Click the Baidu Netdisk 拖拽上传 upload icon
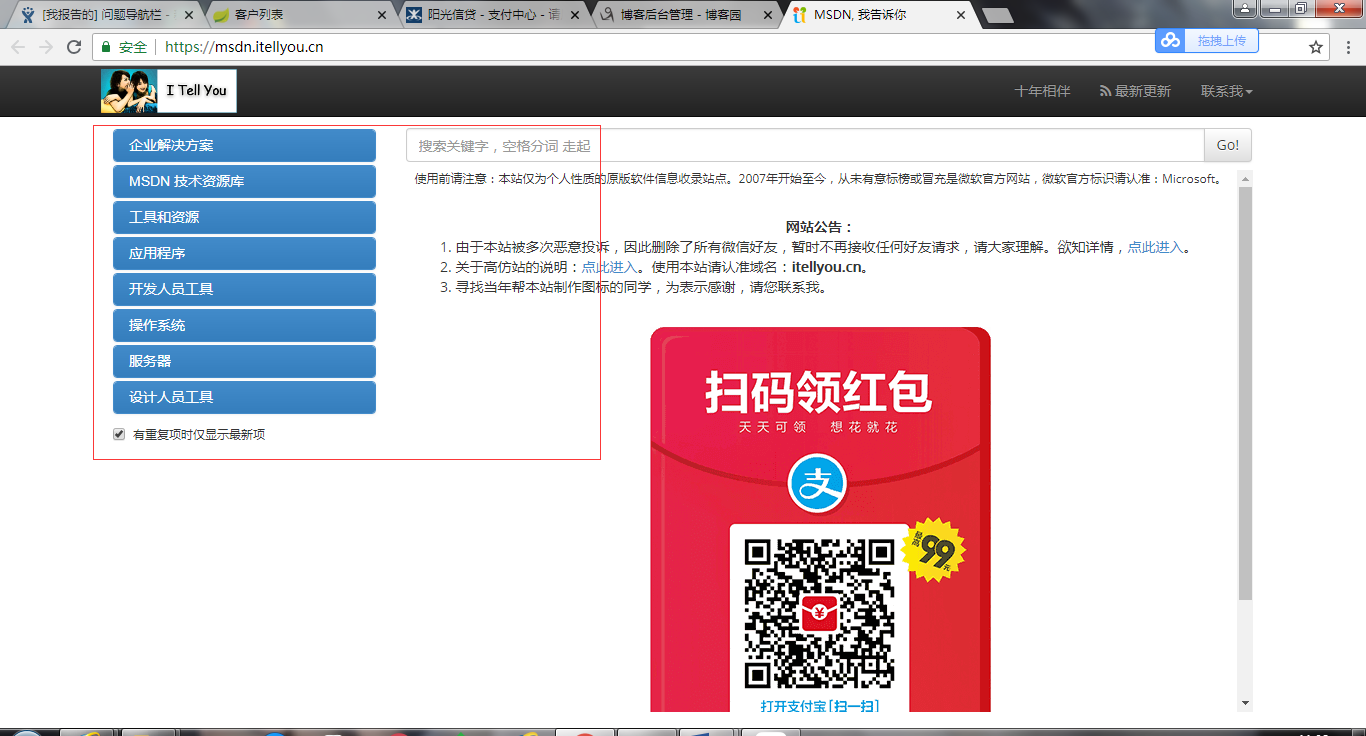Viewport: 1366px width, 736px height. [x=1171, y=41]
